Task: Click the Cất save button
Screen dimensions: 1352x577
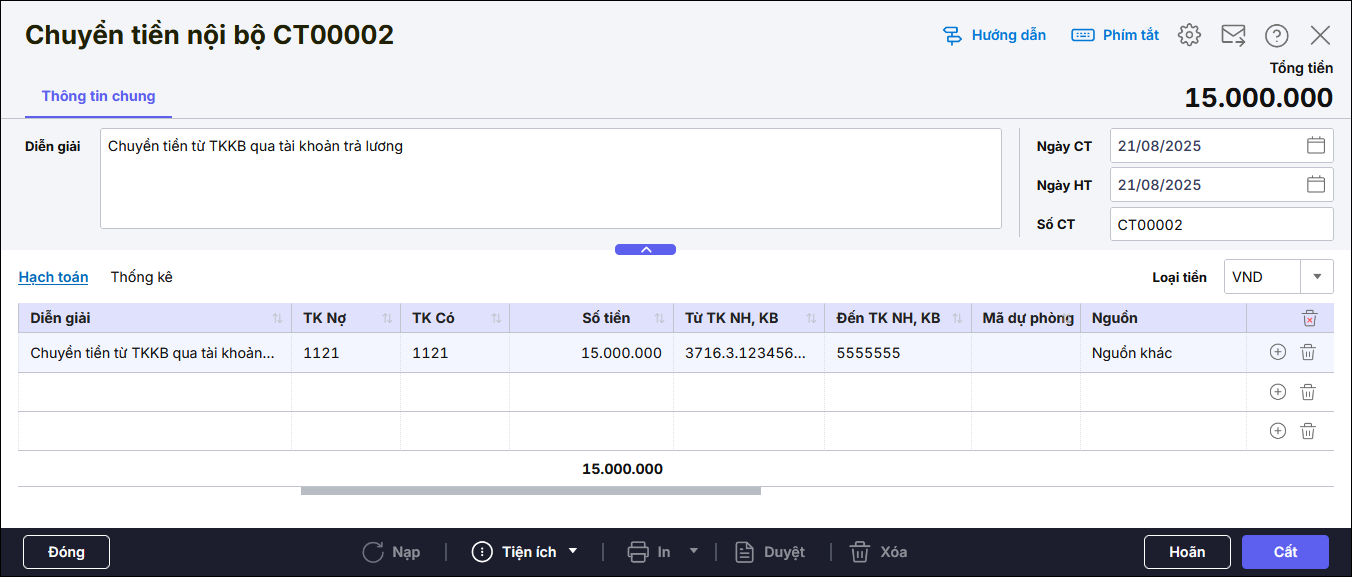Action: 1285,552
